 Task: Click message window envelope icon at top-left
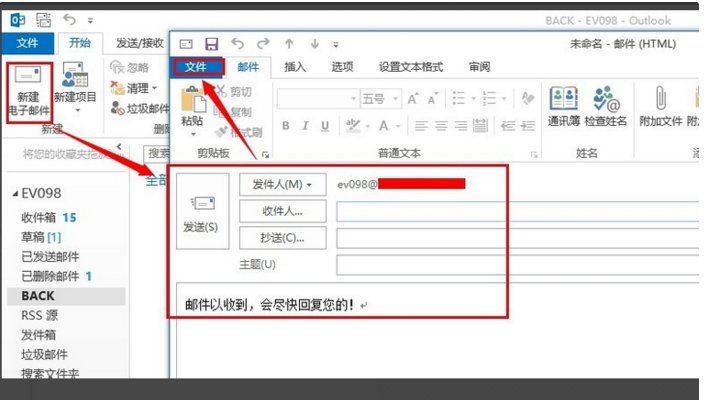tap(186, 44)
